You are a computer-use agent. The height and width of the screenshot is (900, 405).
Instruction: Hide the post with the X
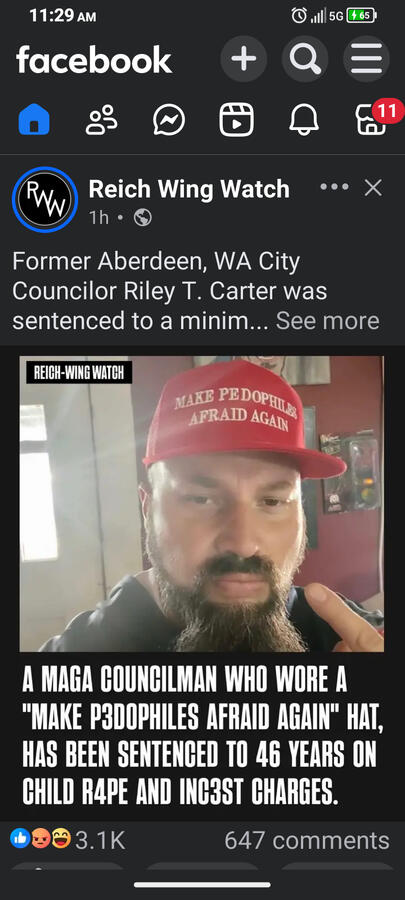(x=373, y=188)
